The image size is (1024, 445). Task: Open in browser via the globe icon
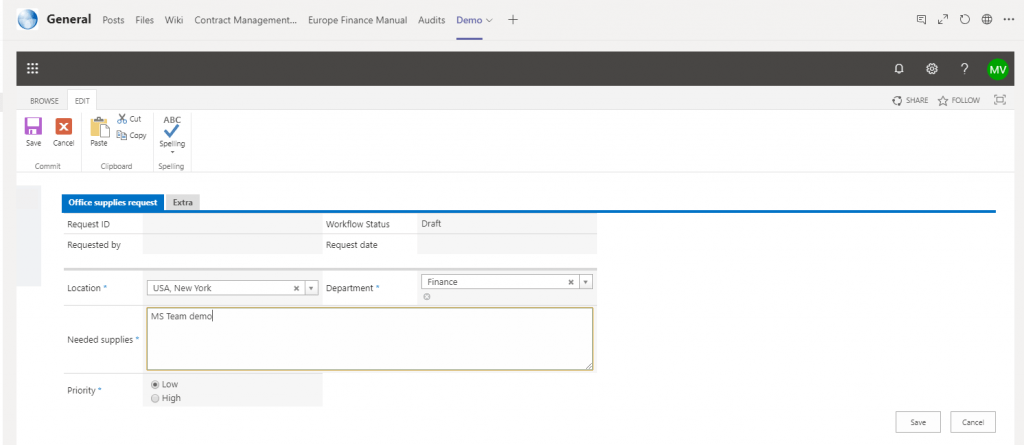click(x=987, y=20)
